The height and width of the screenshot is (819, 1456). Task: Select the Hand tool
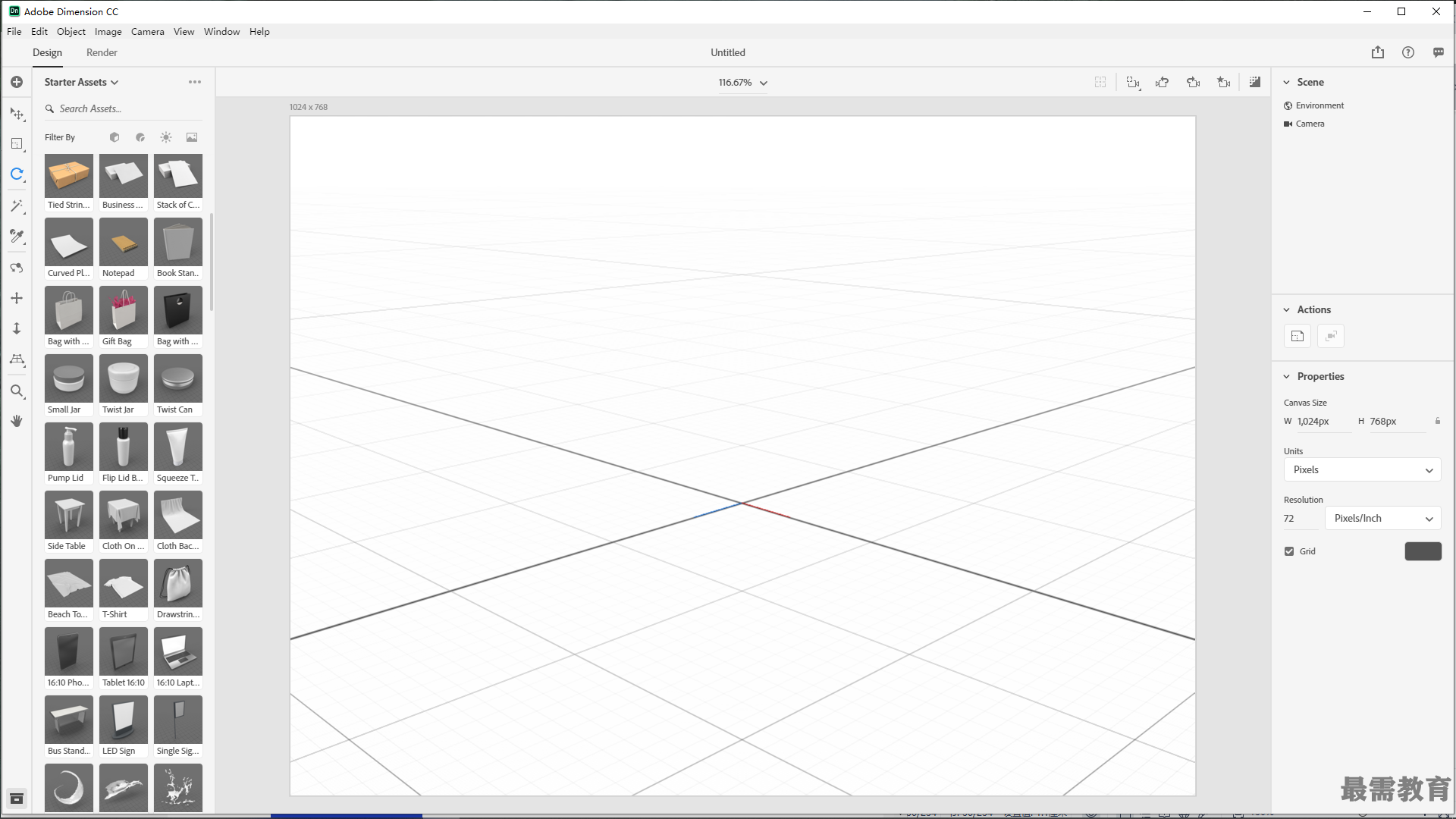coord(17,421)
